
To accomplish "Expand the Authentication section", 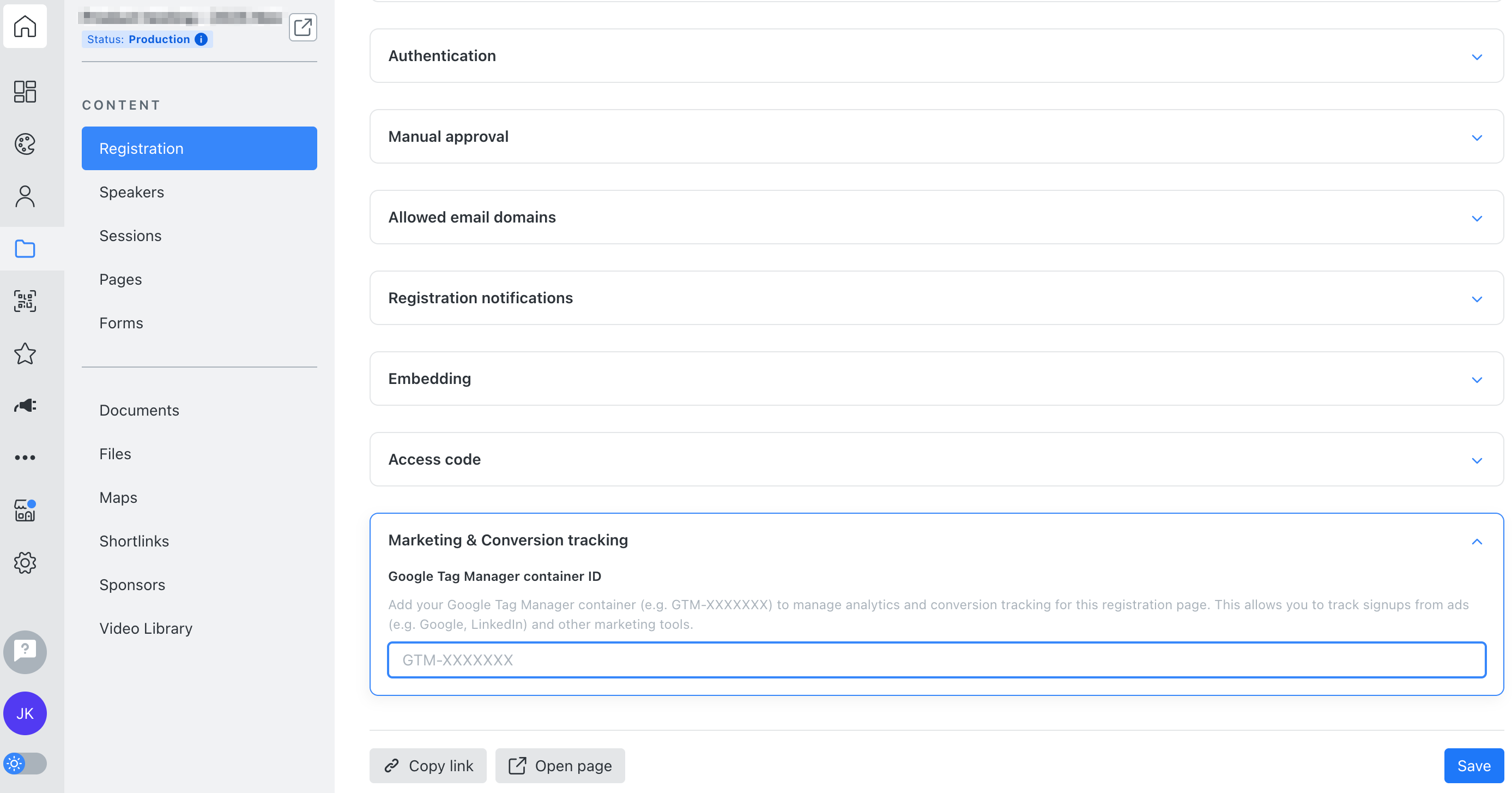I will click(936, 56).
